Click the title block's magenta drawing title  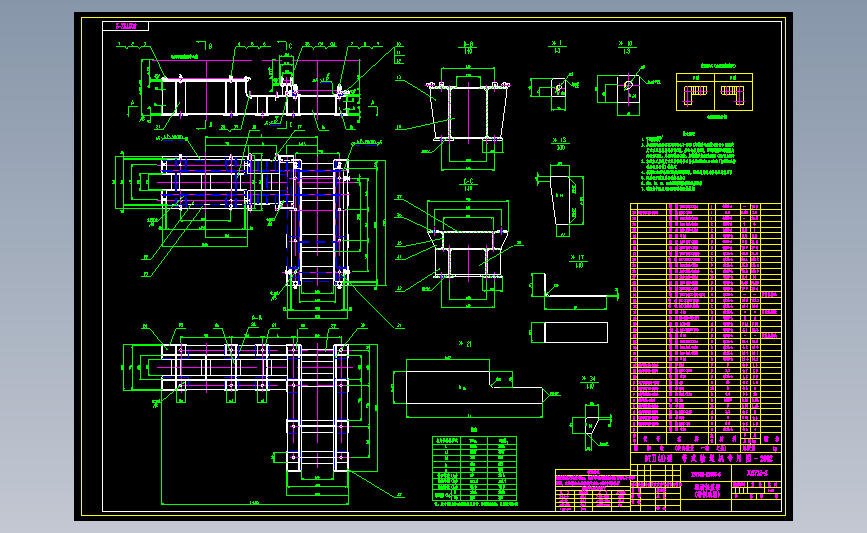coord(708,490)
